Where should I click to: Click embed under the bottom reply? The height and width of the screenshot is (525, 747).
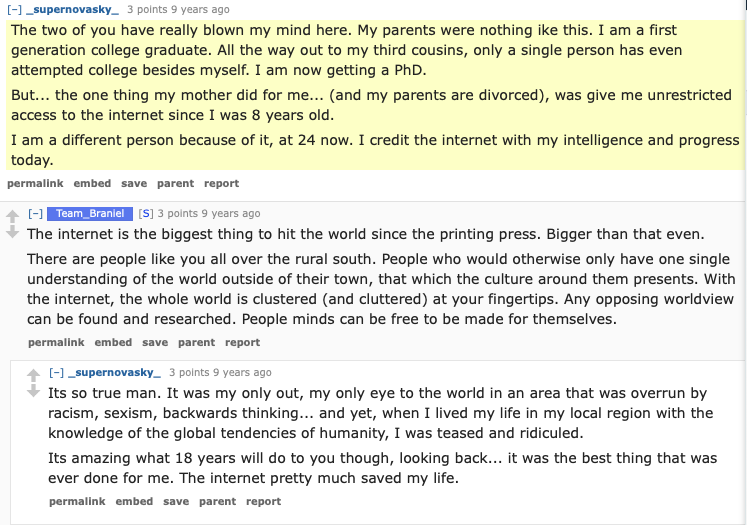[x=134, y=501]
